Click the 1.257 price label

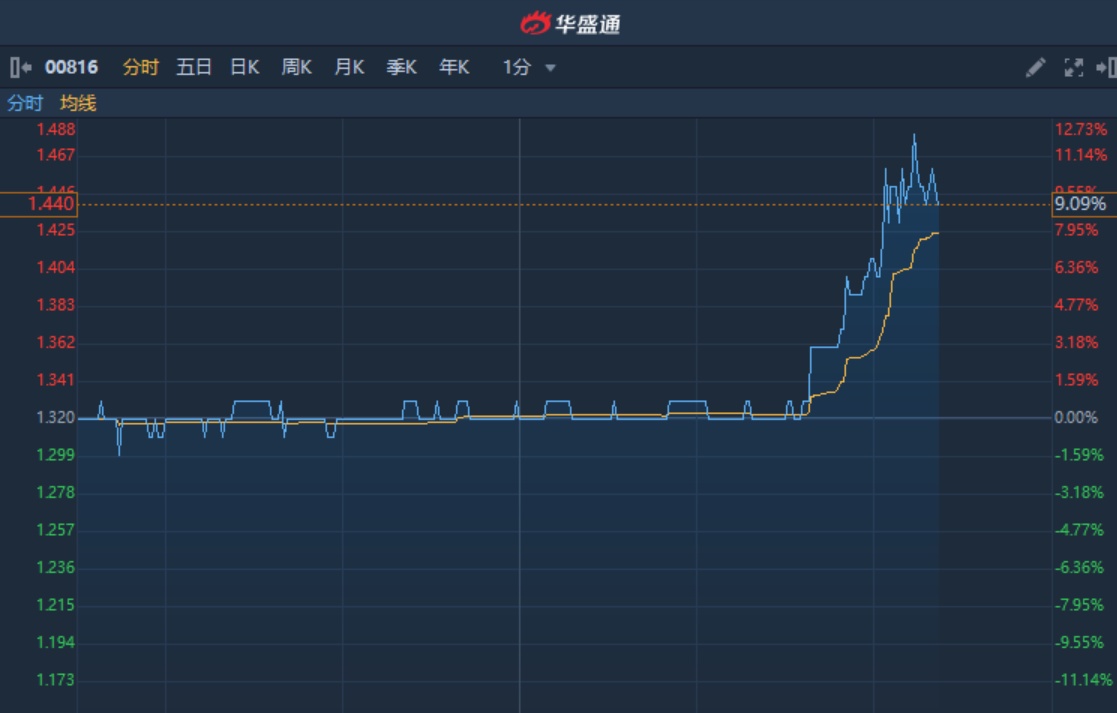(56, 530)
